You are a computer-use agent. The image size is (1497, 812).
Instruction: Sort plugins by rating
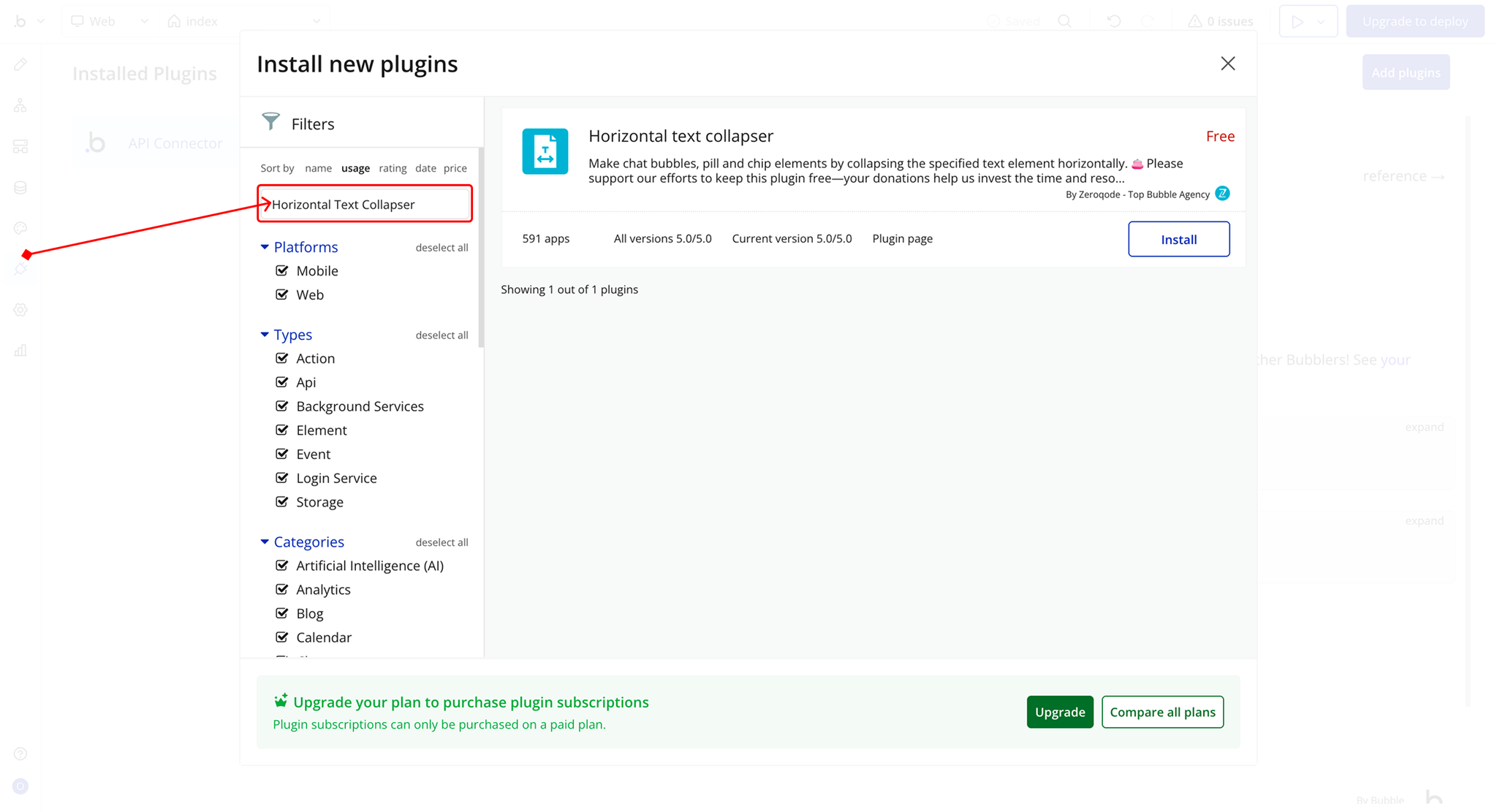[x=393, y=168]
